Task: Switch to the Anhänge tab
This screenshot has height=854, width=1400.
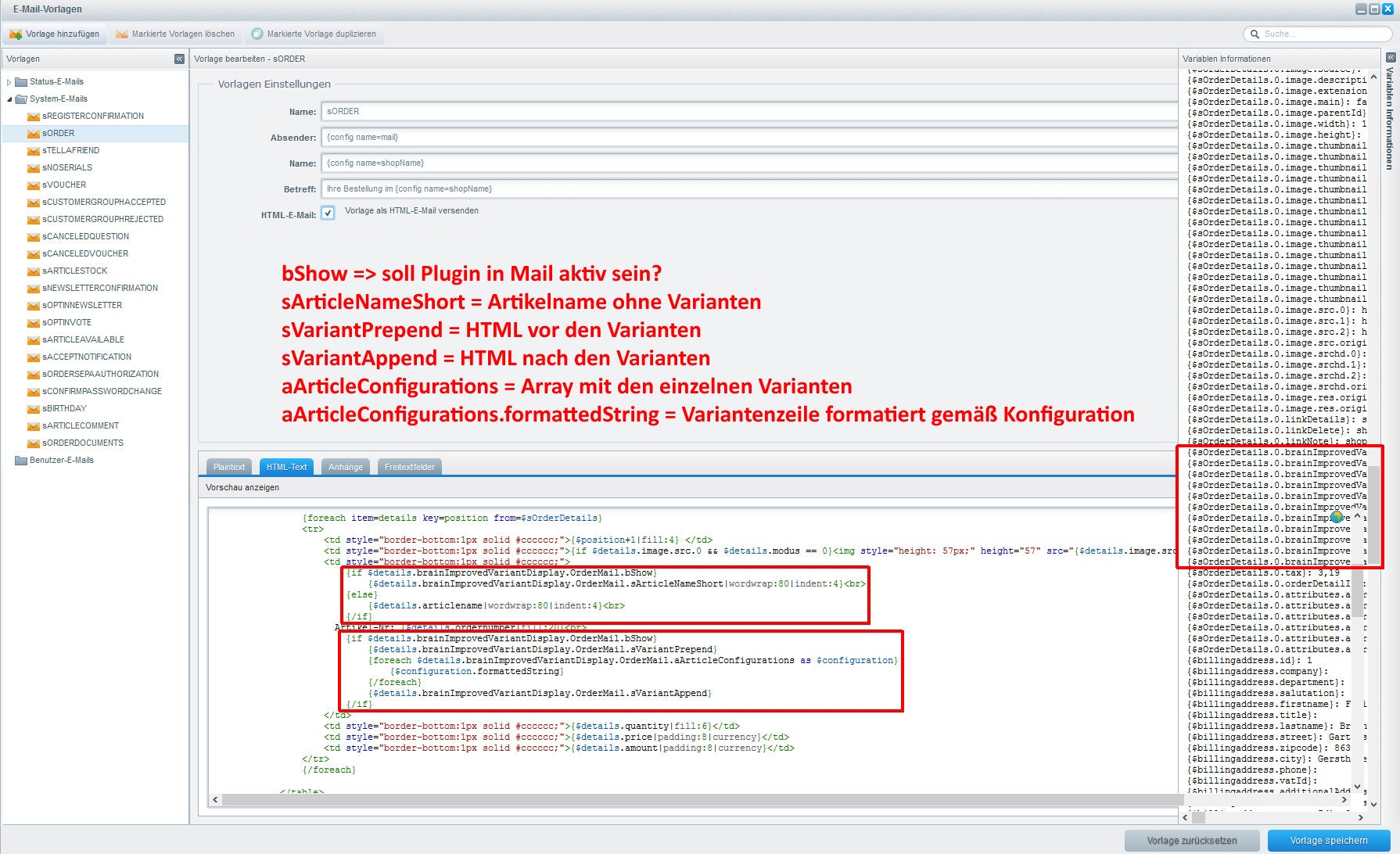Action: point(346,467)
